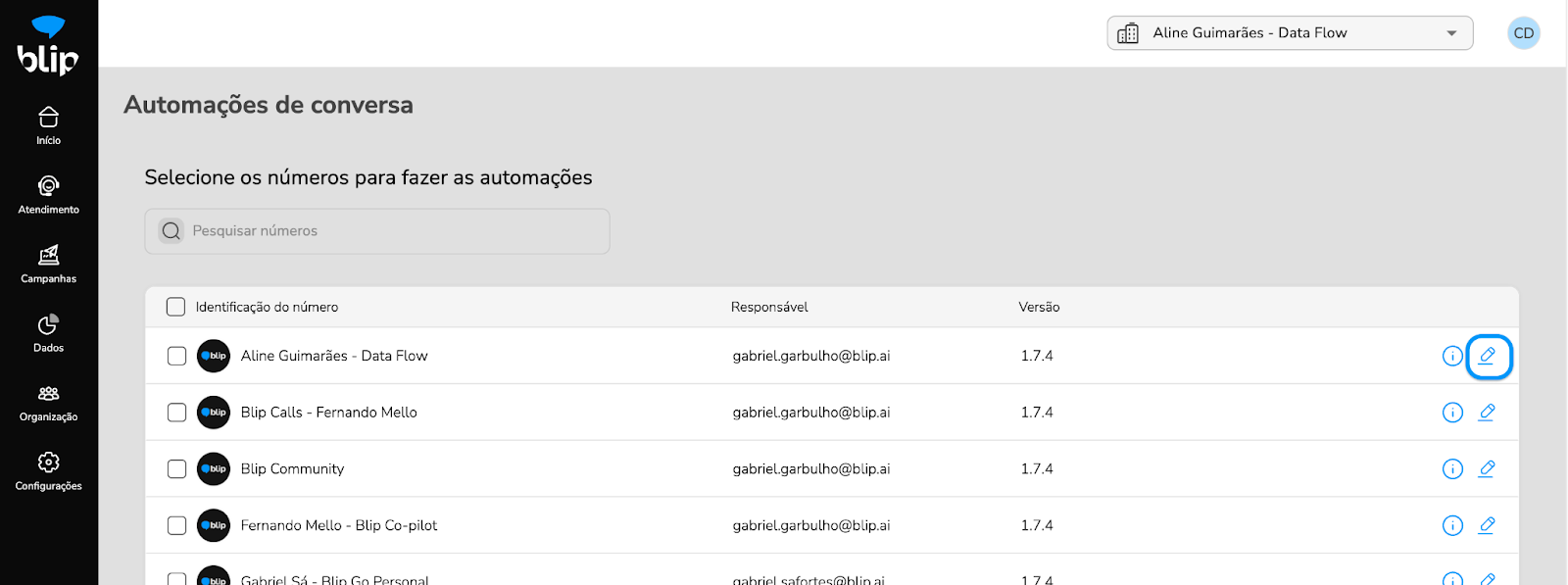The image size is (1568, 585).
Task: Click Responsável column header
Action: tap(769, 308)
